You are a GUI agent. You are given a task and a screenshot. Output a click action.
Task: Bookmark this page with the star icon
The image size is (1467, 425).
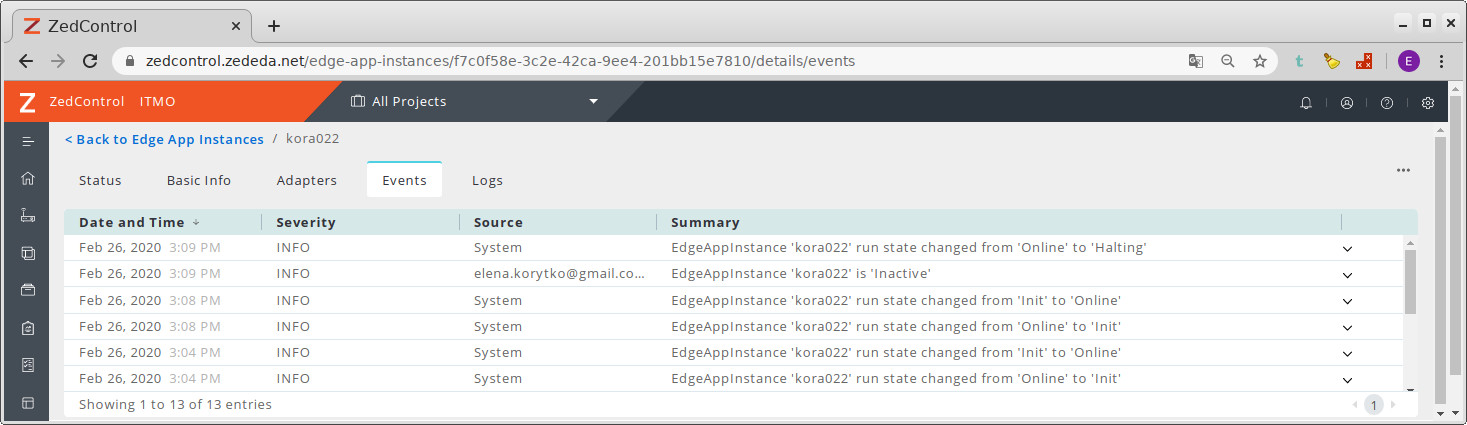(x=1260, y=61)
